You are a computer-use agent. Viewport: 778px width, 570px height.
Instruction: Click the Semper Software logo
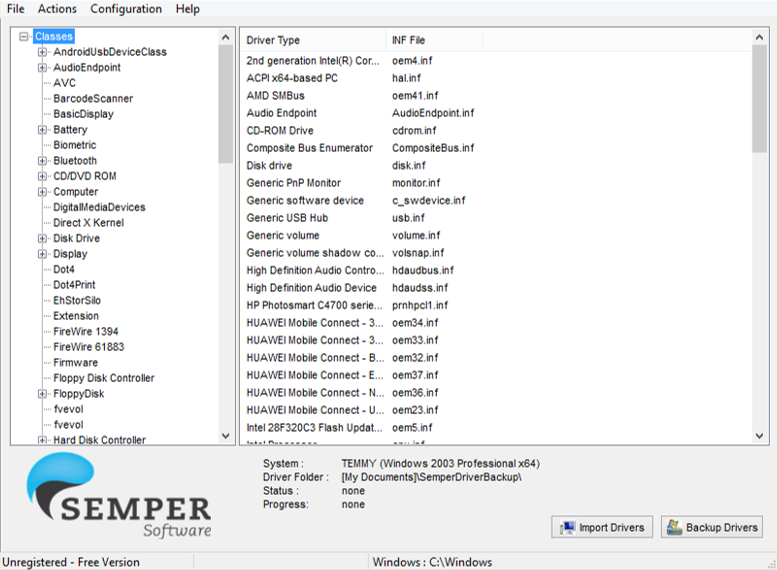pos(119,495)
